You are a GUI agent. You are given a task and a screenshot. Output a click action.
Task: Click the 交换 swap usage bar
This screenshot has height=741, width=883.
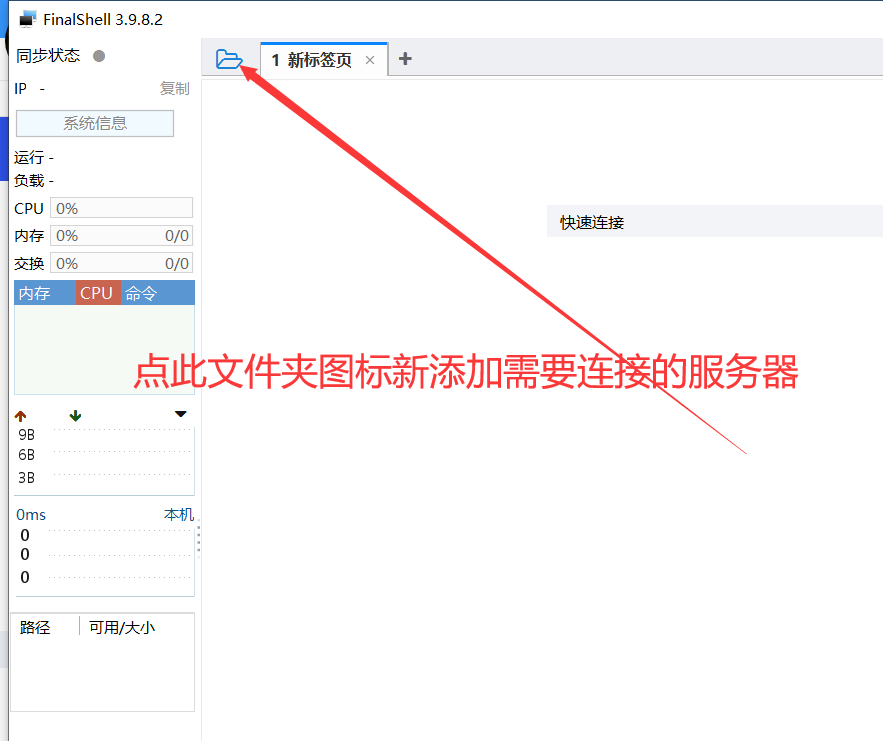click(x=121, y=263)
